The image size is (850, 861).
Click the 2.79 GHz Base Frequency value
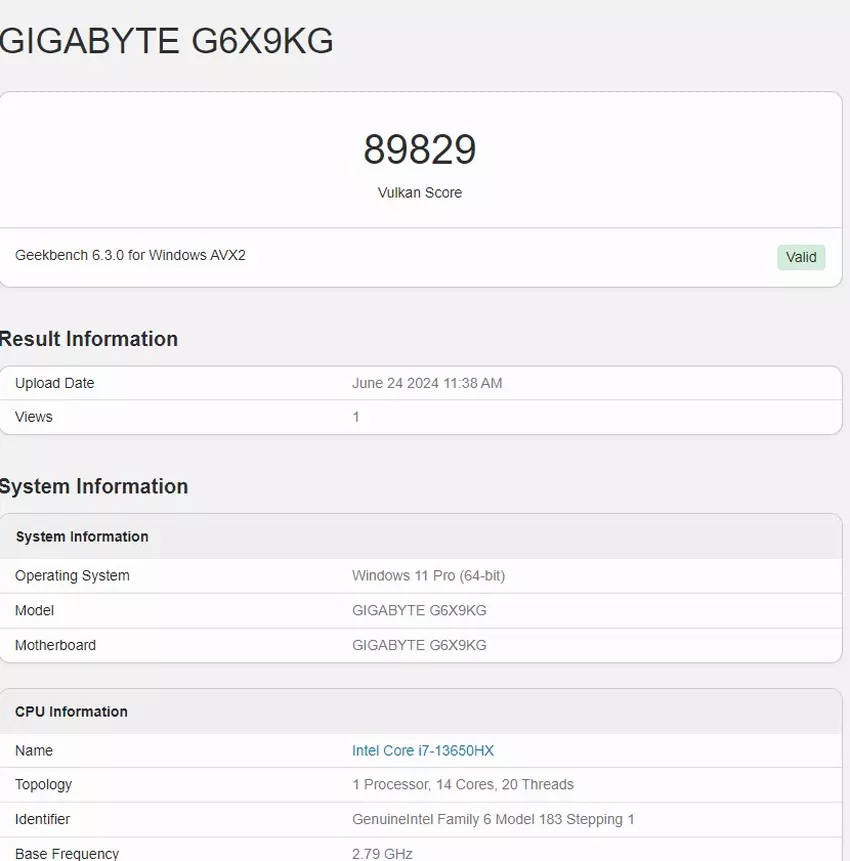(382, 853)
